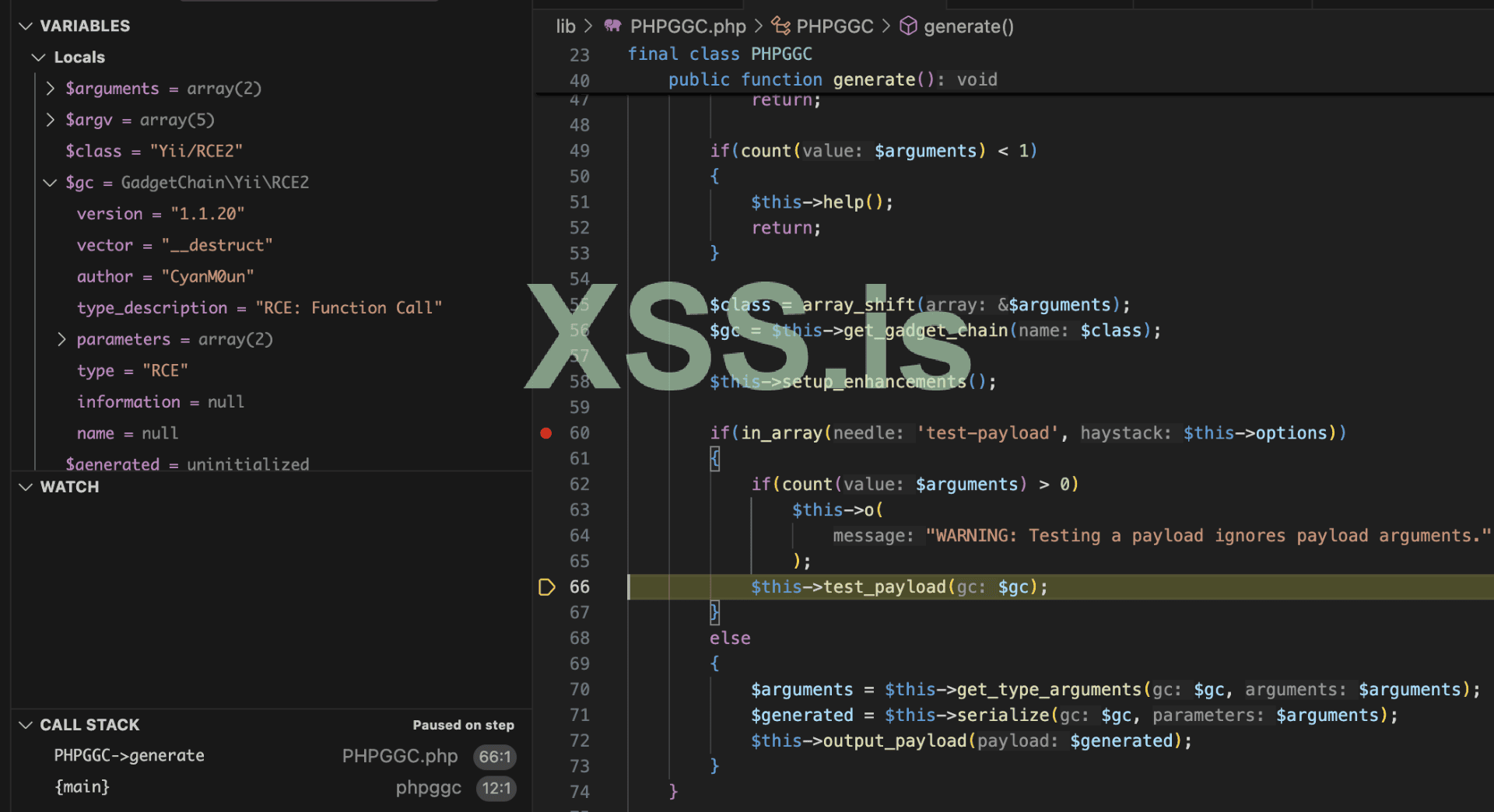The height and width of the screenshot is (812, 1494).
Task: Select the version = "1.1.20" property
Action: (x=160, y=214)
